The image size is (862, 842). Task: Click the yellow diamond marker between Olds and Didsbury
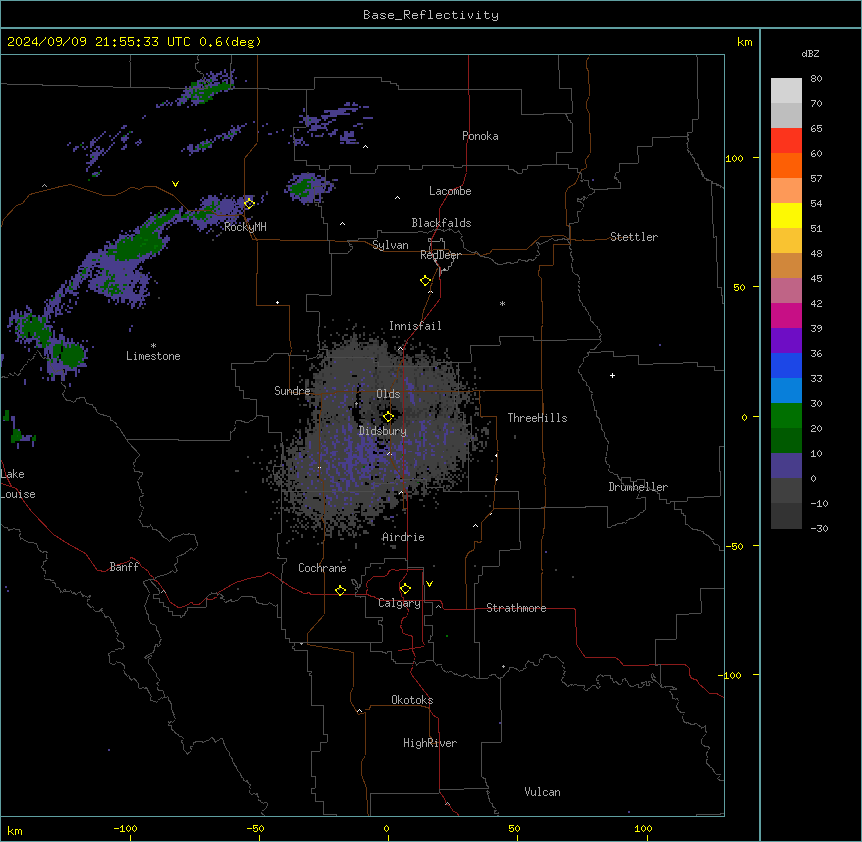pyautogui.click(x=388, y=417)
